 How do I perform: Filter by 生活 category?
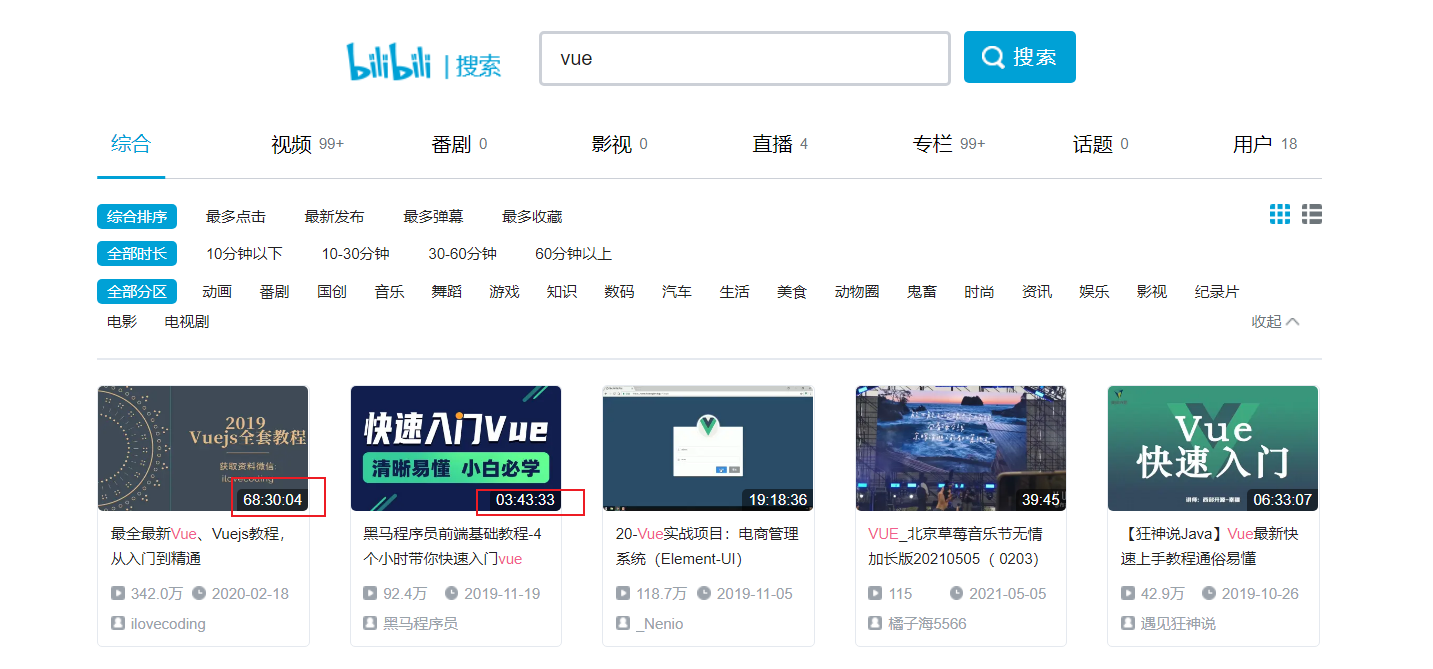coord(734,292)
